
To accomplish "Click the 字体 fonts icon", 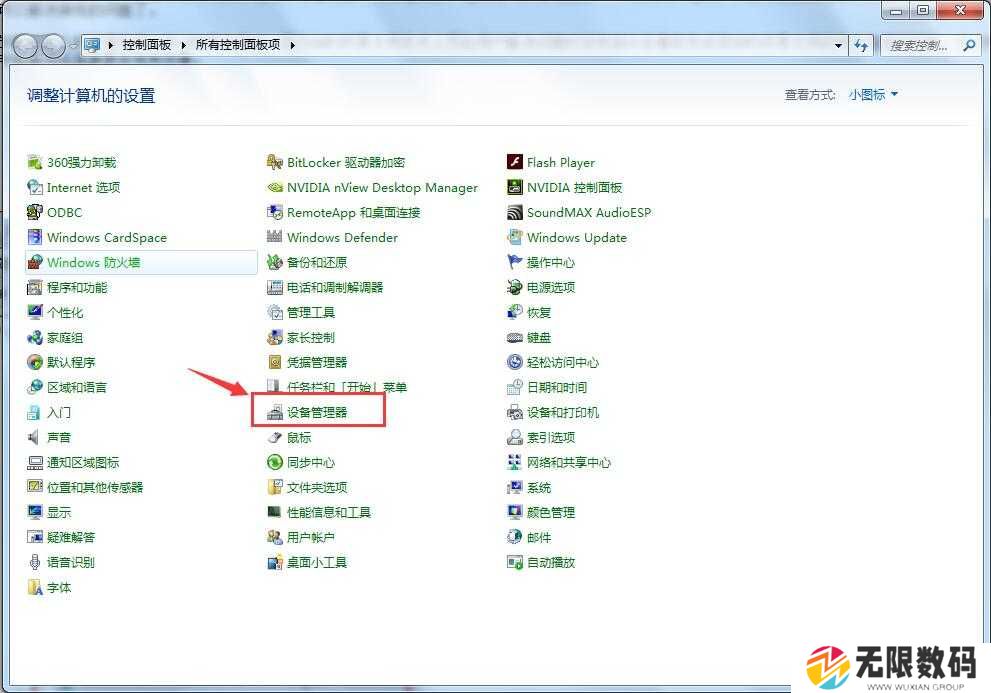I will click(x=35, y=587).
